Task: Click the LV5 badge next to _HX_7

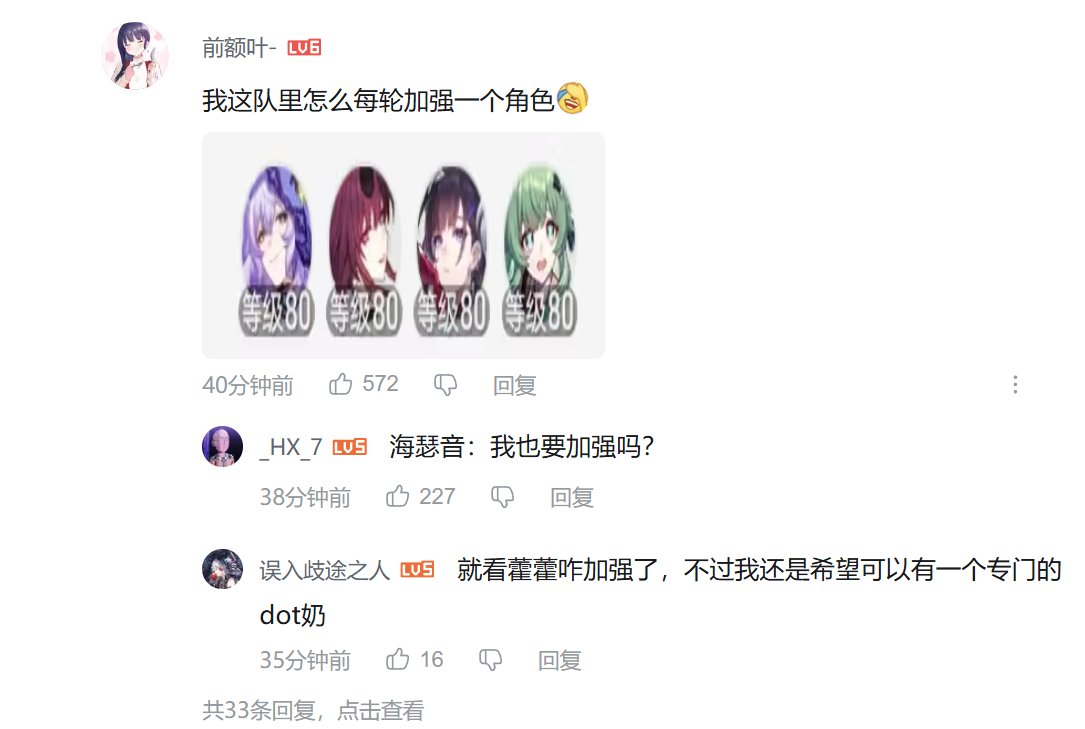Action: [x=349, y=447]
